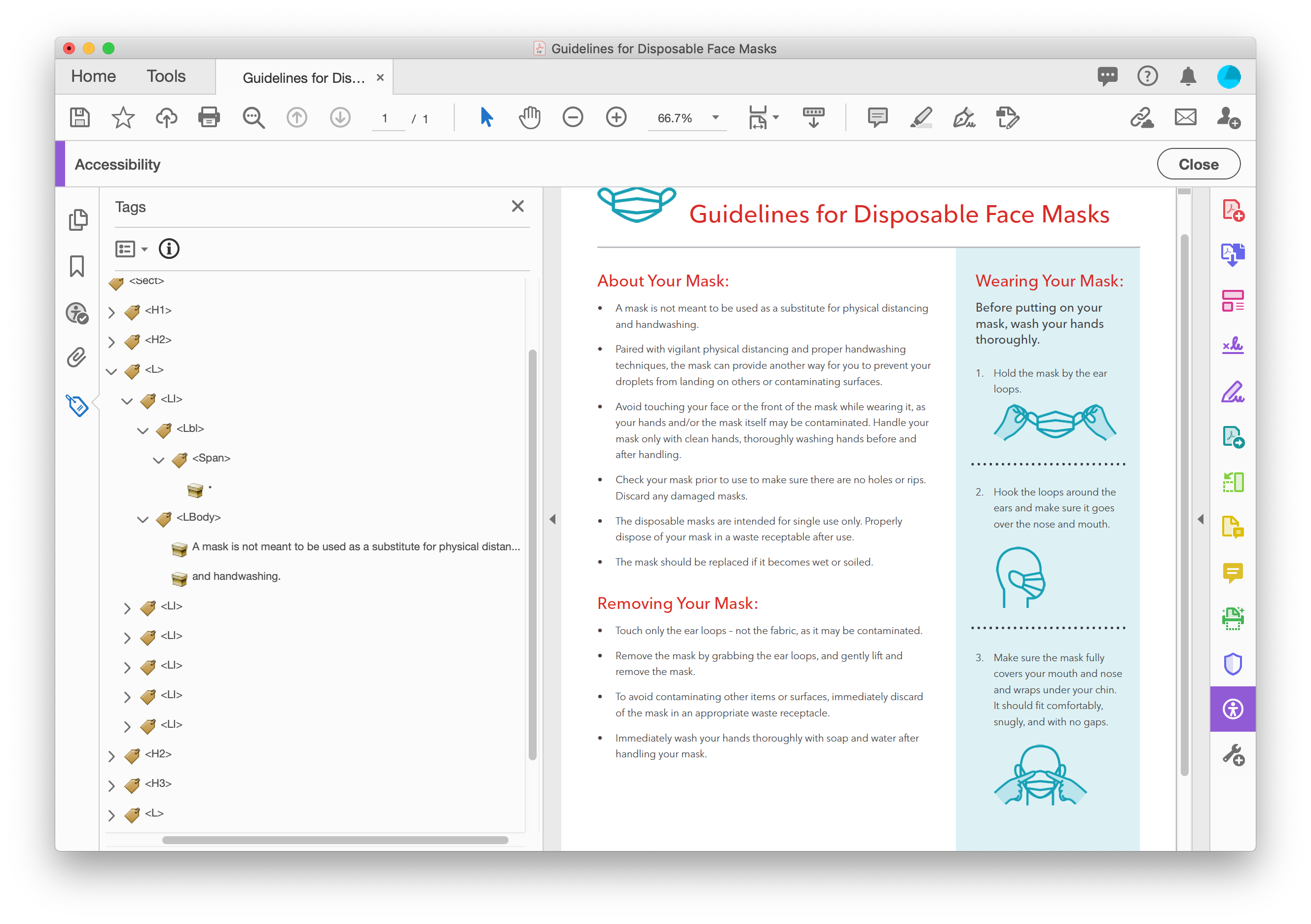Viewport: 1311px width, 924px height.
Task: Click the Highlight text pen icon
Action: 920,117
